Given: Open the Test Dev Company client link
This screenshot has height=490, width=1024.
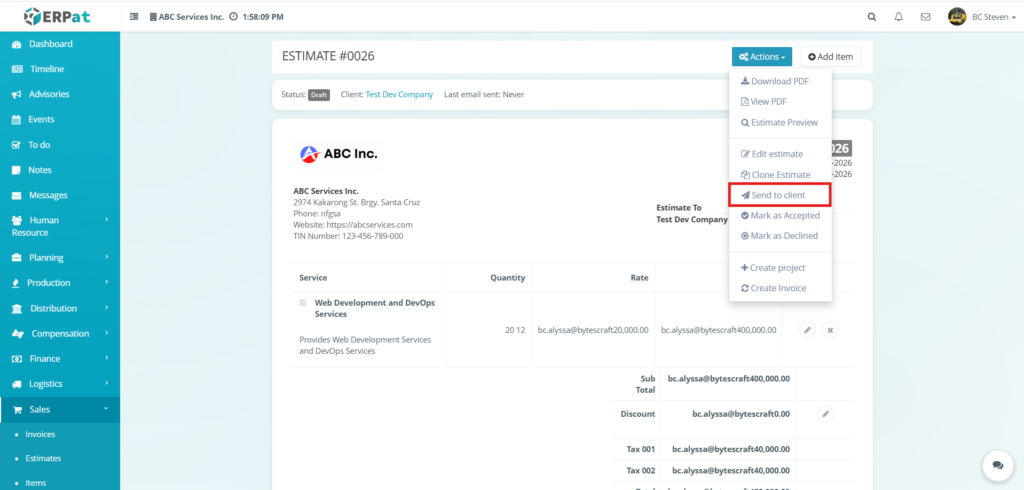Looking at the screenshot, I should [399, 95].
